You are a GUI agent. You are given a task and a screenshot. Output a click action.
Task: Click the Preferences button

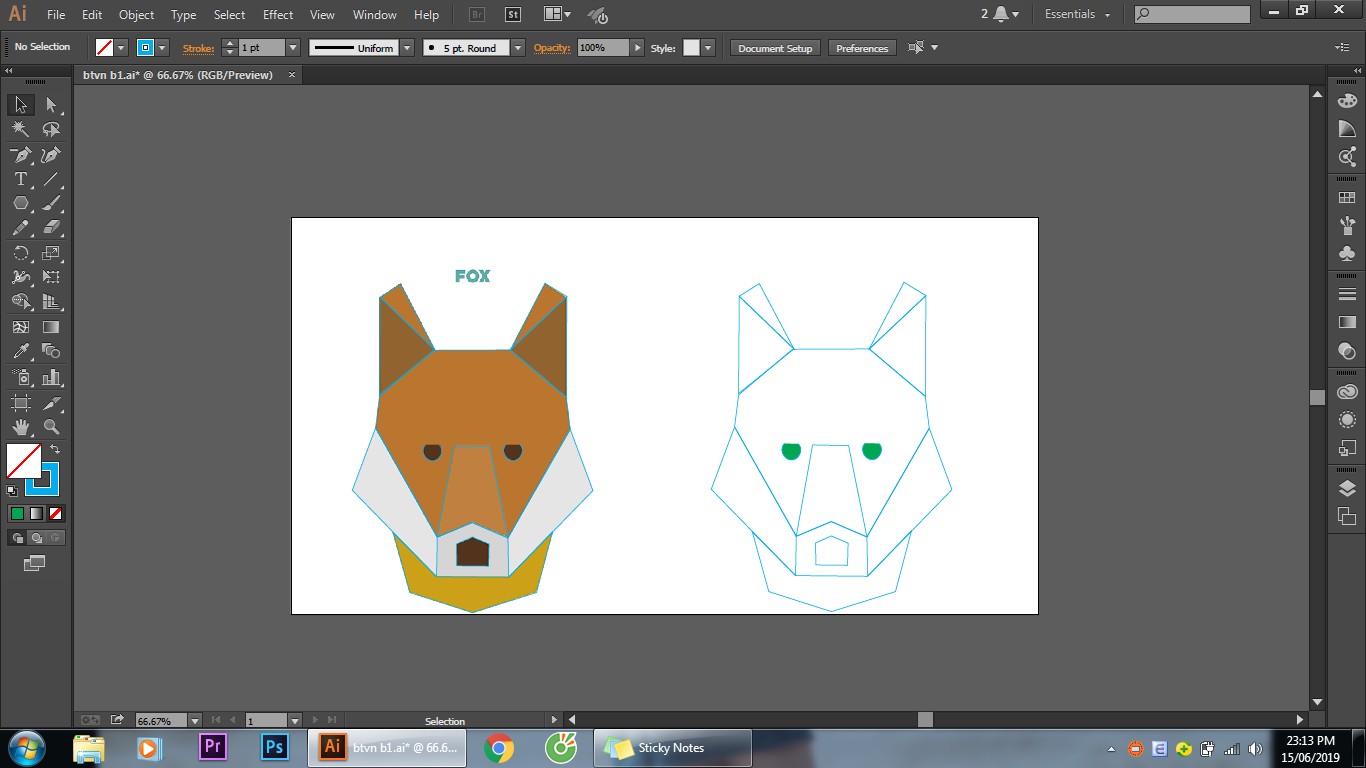(x=862, y=48)
